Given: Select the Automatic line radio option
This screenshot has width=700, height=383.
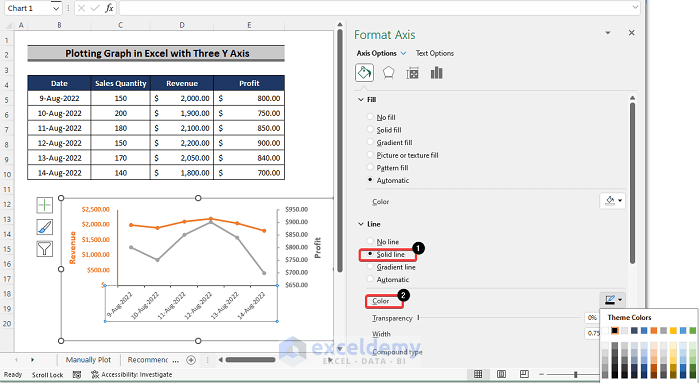Looking at the screenshot, I should coord(370,279).
